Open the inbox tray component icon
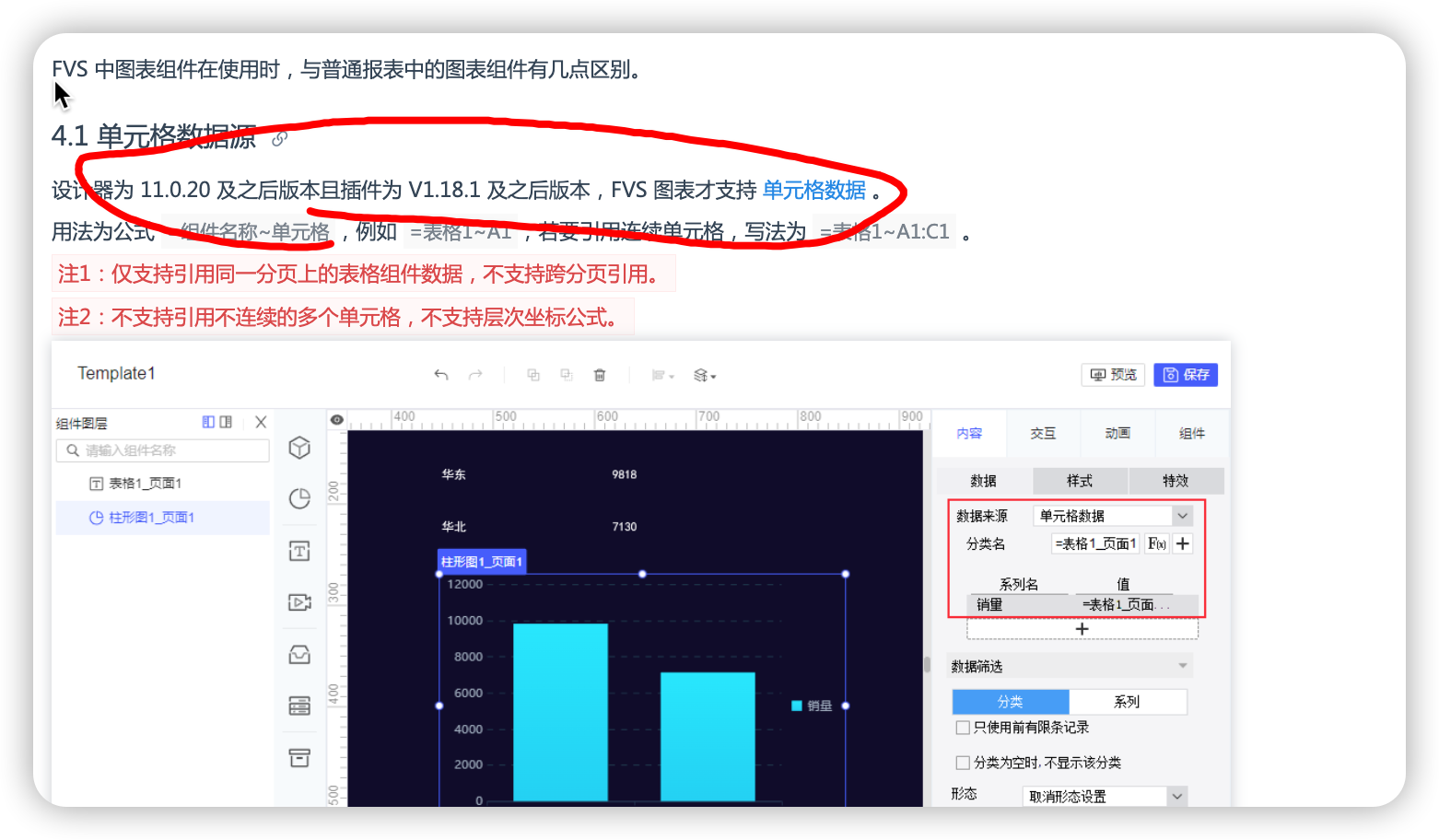The image size is (1439, 840). pyautogui.click(x=299, y=654)
